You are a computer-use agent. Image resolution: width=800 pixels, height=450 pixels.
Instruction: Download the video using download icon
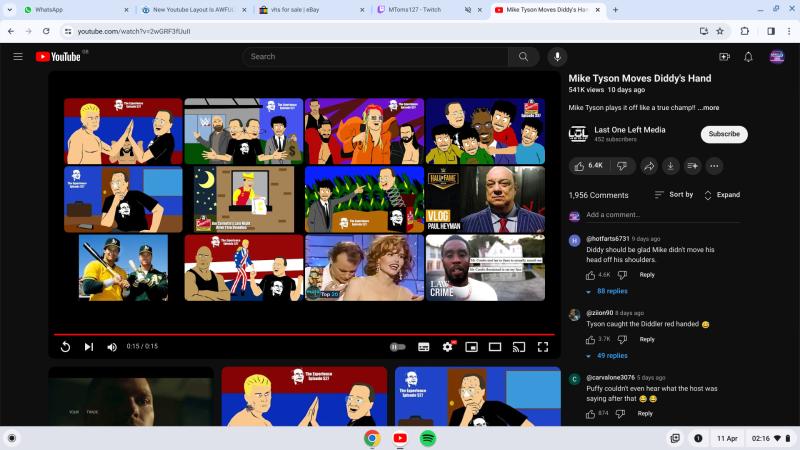671,165
